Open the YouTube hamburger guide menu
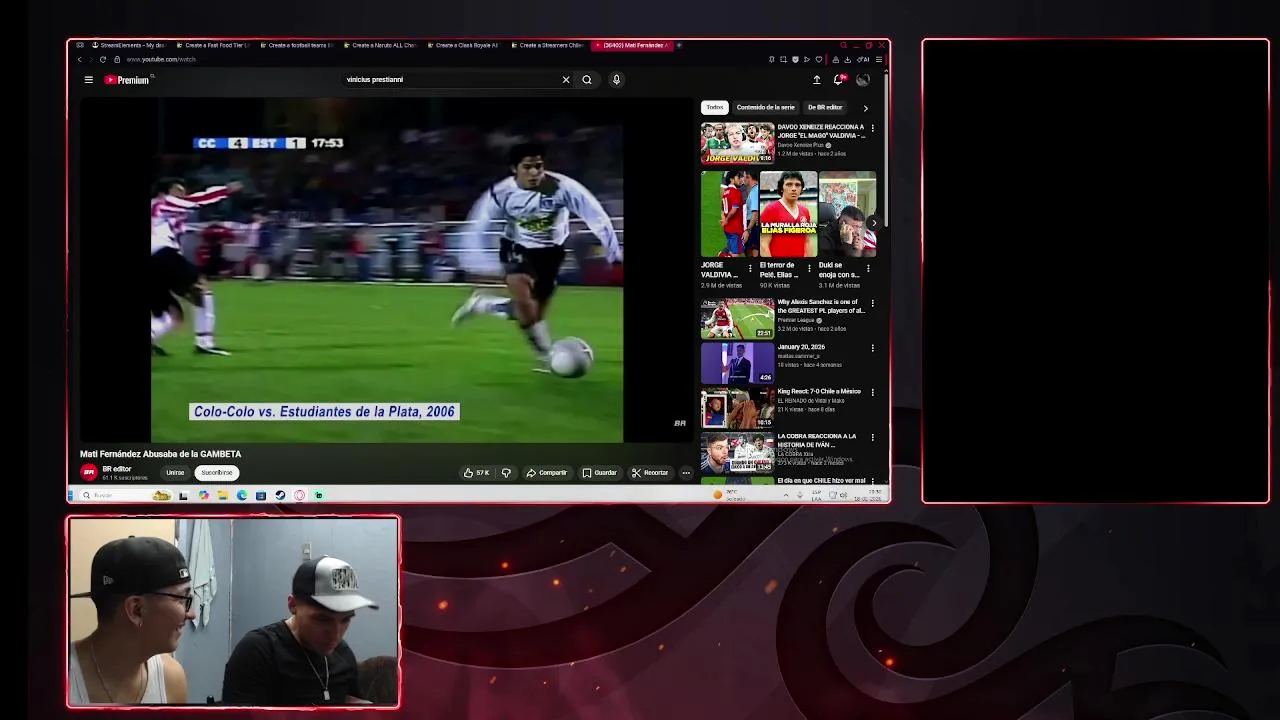Image resolution: width=1280 pixels, height=720 pixels. click(88, 80)
